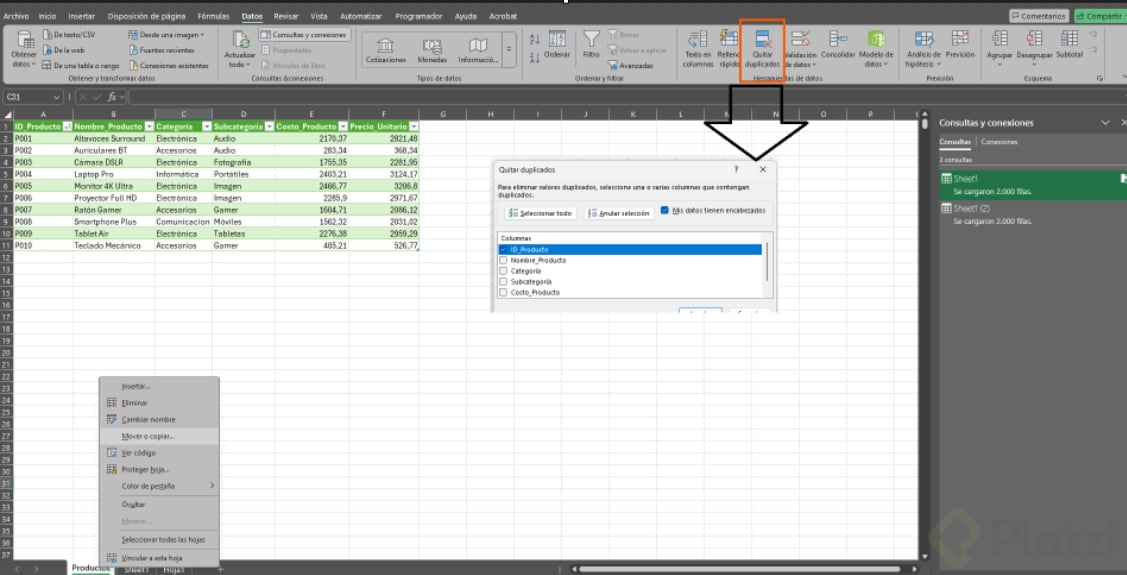Image resolution: width=1127 pixels, height=575 pixels.
Task: Click Texto en columnas
Action: point(697,48)
